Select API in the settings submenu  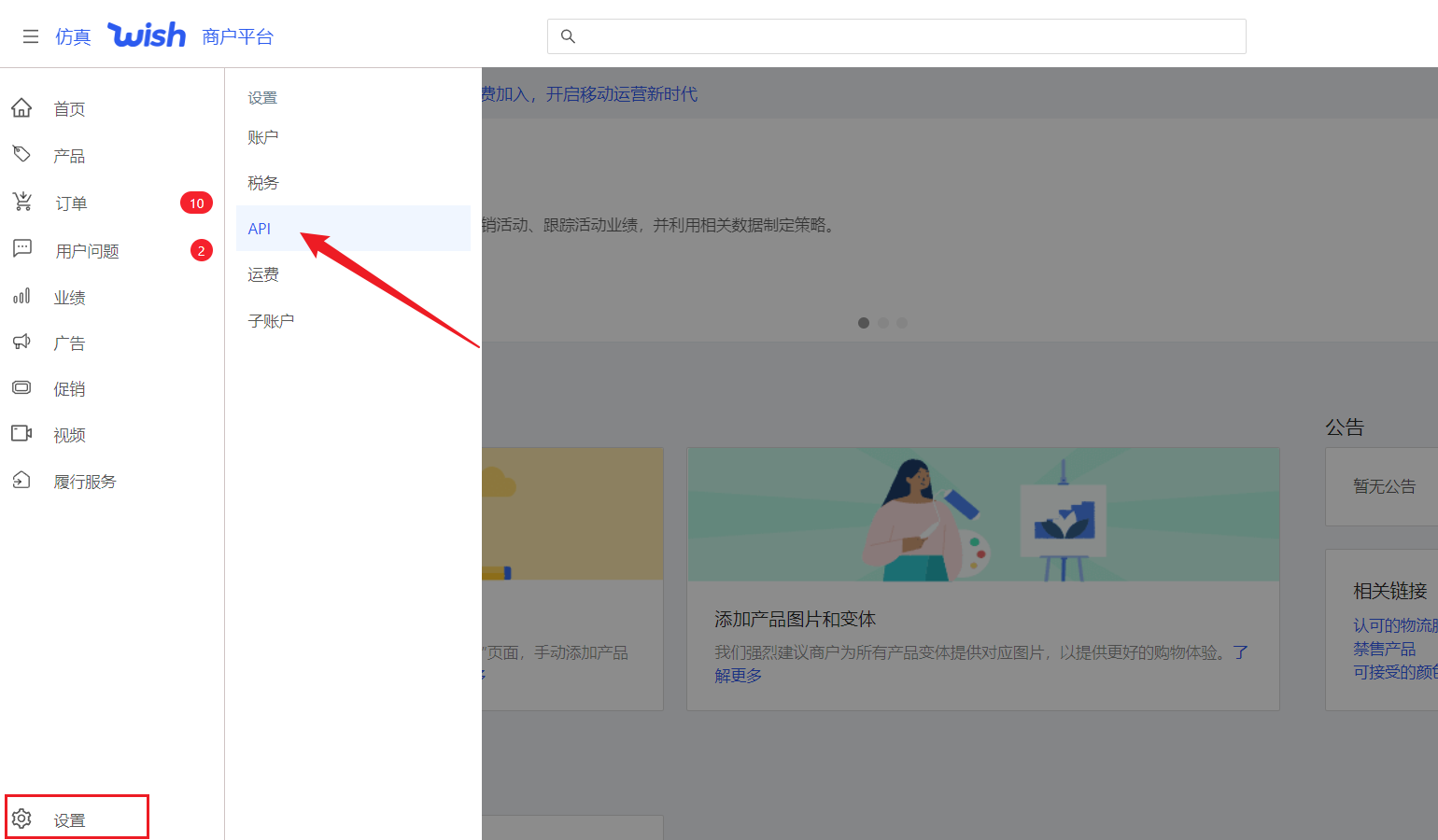[x=353, y=229]
